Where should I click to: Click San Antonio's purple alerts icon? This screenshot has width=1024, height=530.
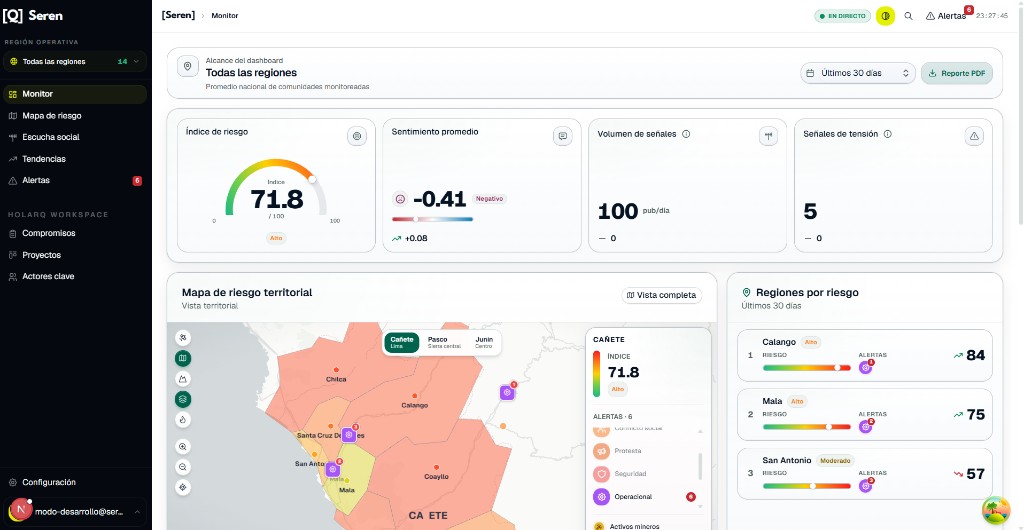click(x=866, y=486)
